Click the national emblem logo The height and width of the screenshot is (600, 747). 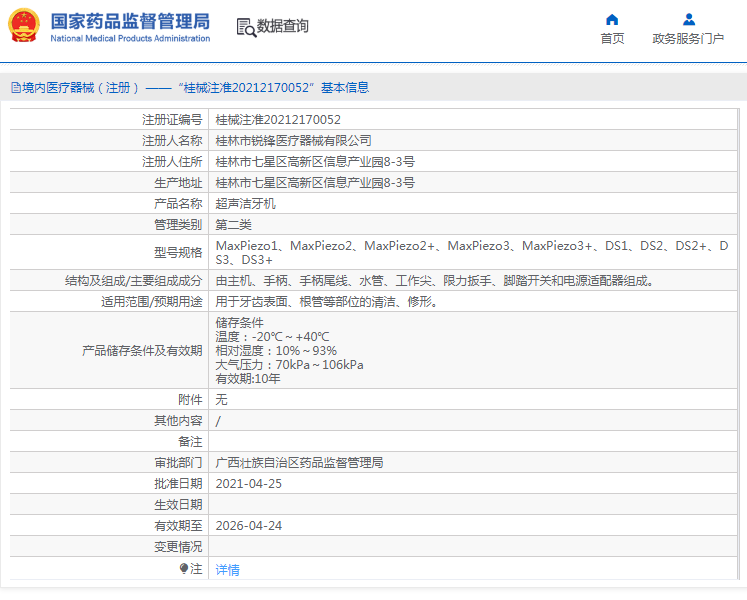[x=24, y=25]
